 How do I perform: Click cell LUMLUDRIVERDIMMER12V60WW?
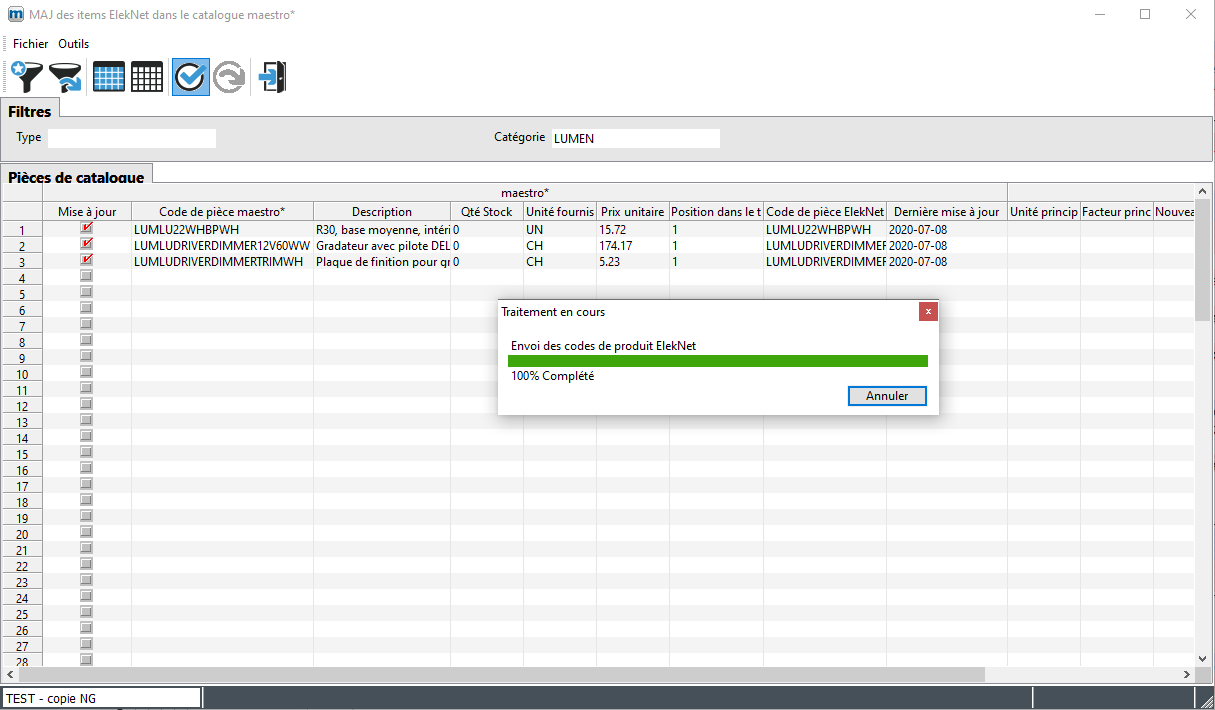(x=222, y=246)
